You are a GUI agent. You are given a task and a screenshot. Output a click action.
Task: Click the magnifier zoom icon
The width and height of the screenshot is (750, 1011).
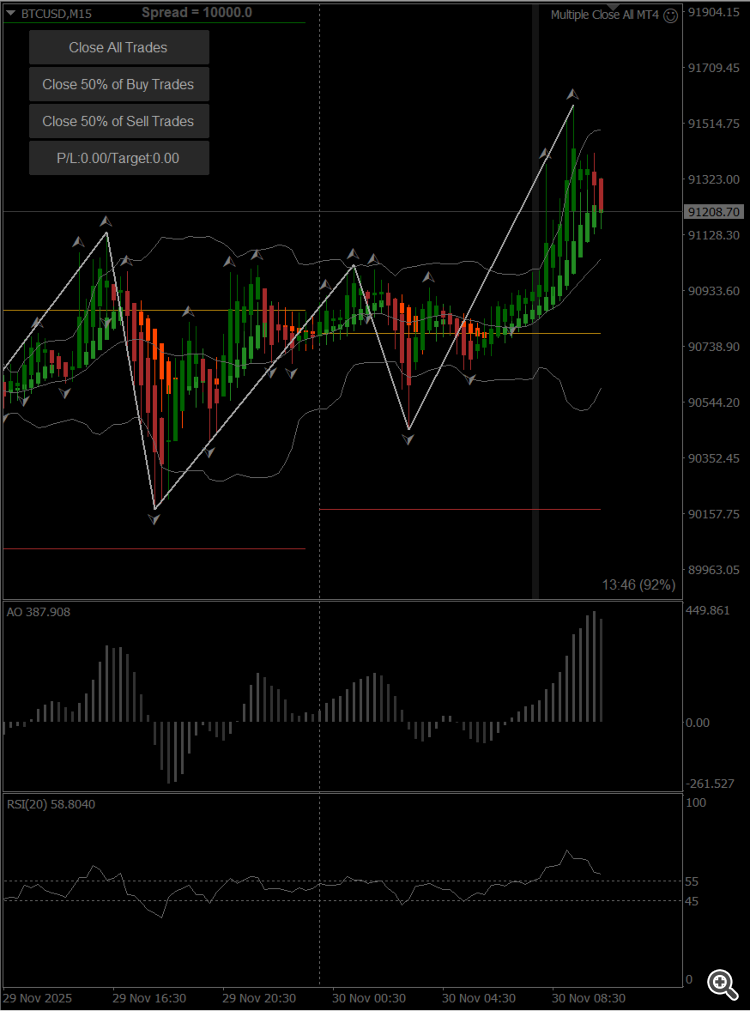pyautogui.click(x=722, y=984)
